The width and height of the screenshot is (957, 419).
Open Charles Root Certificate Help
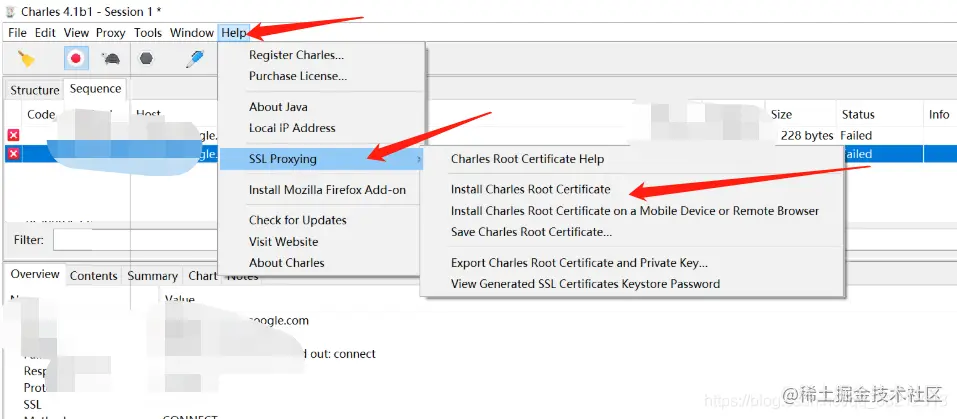pyautogui.click(x=527, y=159)
